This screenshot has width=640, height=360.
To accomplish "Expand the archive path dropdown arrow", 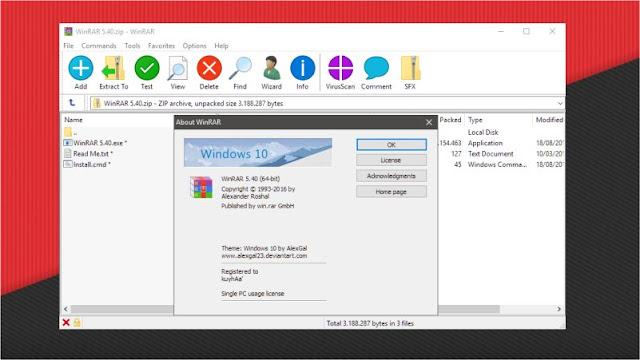I will pyautogui.click(x=560, y=103).
